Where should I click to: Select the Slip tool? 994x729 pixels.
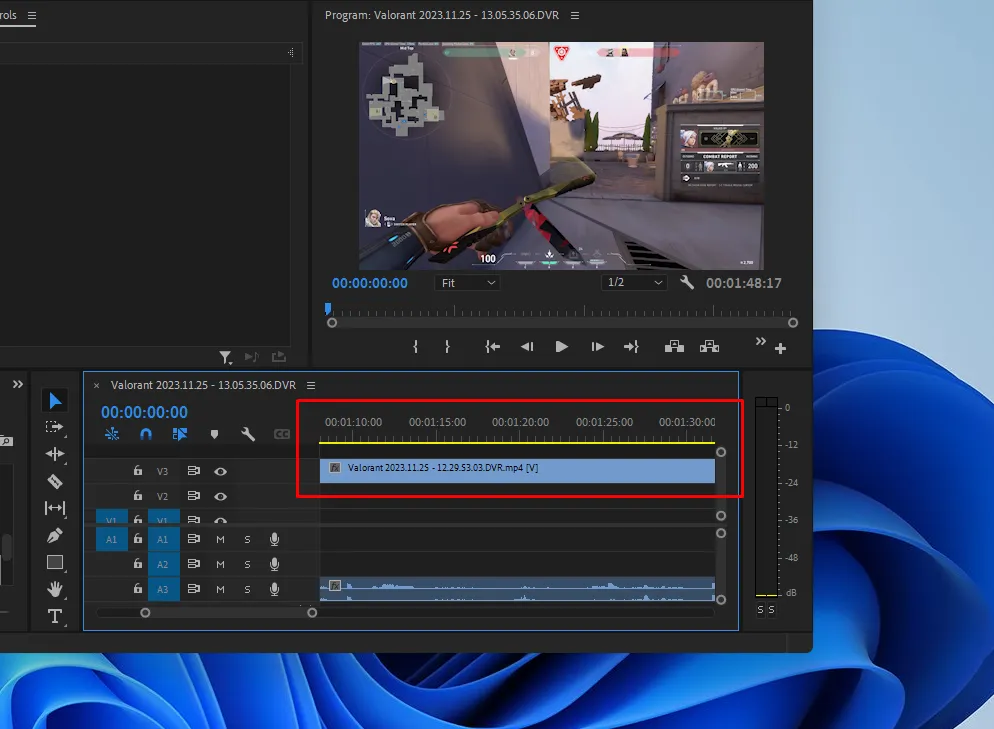(55, 508)
